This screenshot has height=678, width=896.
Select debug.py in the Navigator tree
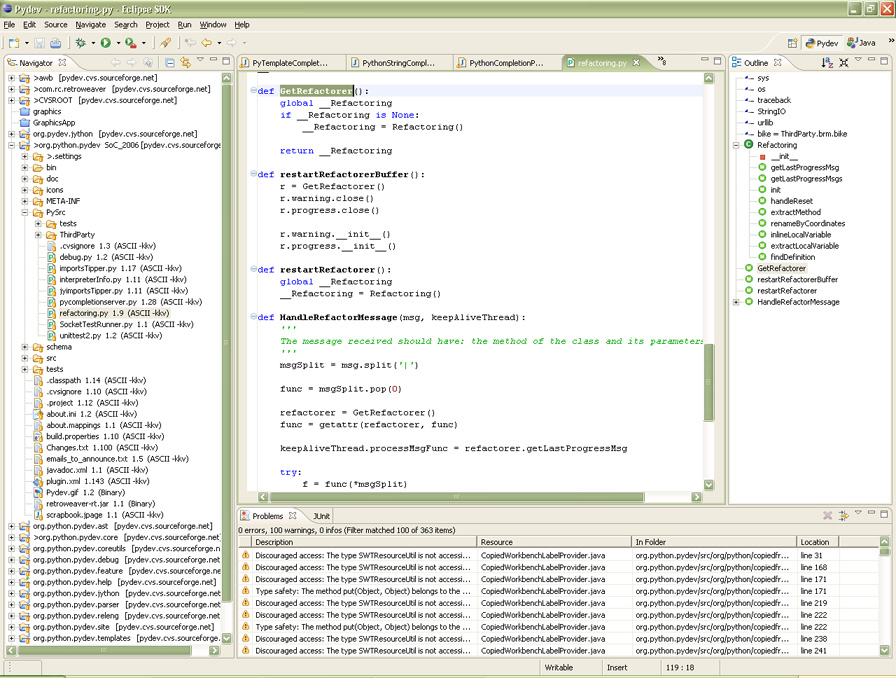coord(76,257)
